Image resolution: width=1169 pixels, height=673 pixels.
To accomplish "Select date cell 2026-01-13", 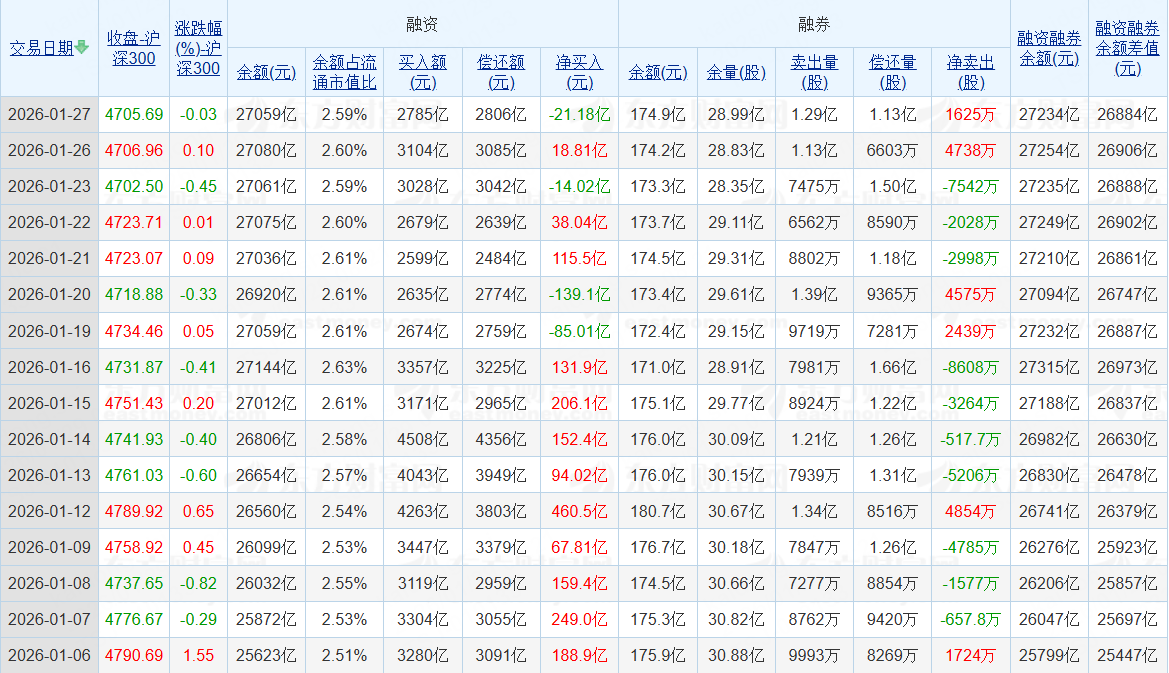I will pyautogui.click(x=49, y=475).
